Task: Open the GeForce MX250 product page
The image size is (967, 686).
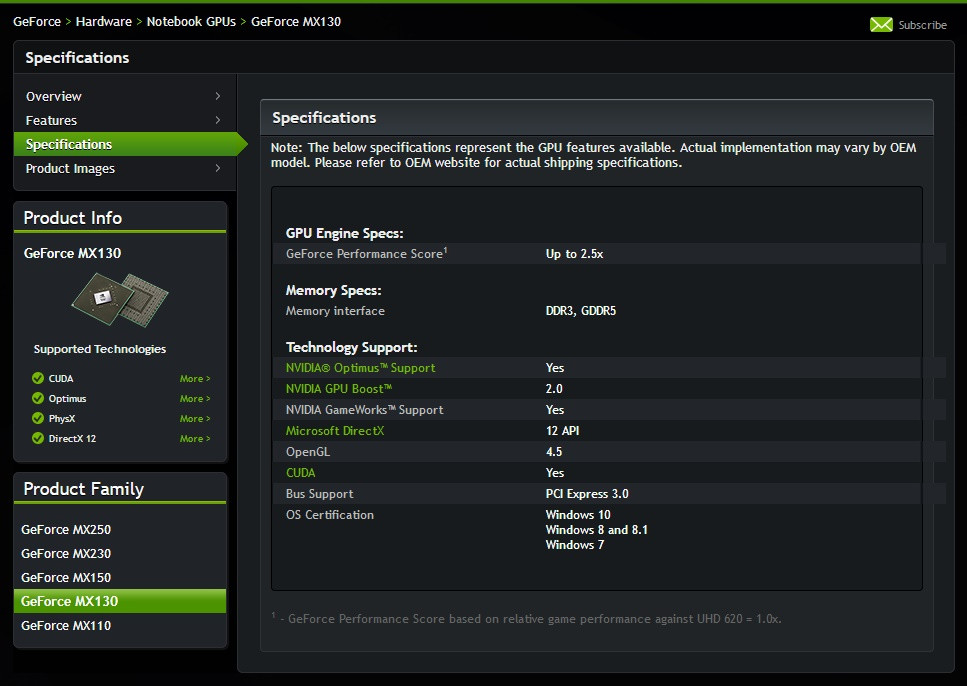Action: [66, 529]
